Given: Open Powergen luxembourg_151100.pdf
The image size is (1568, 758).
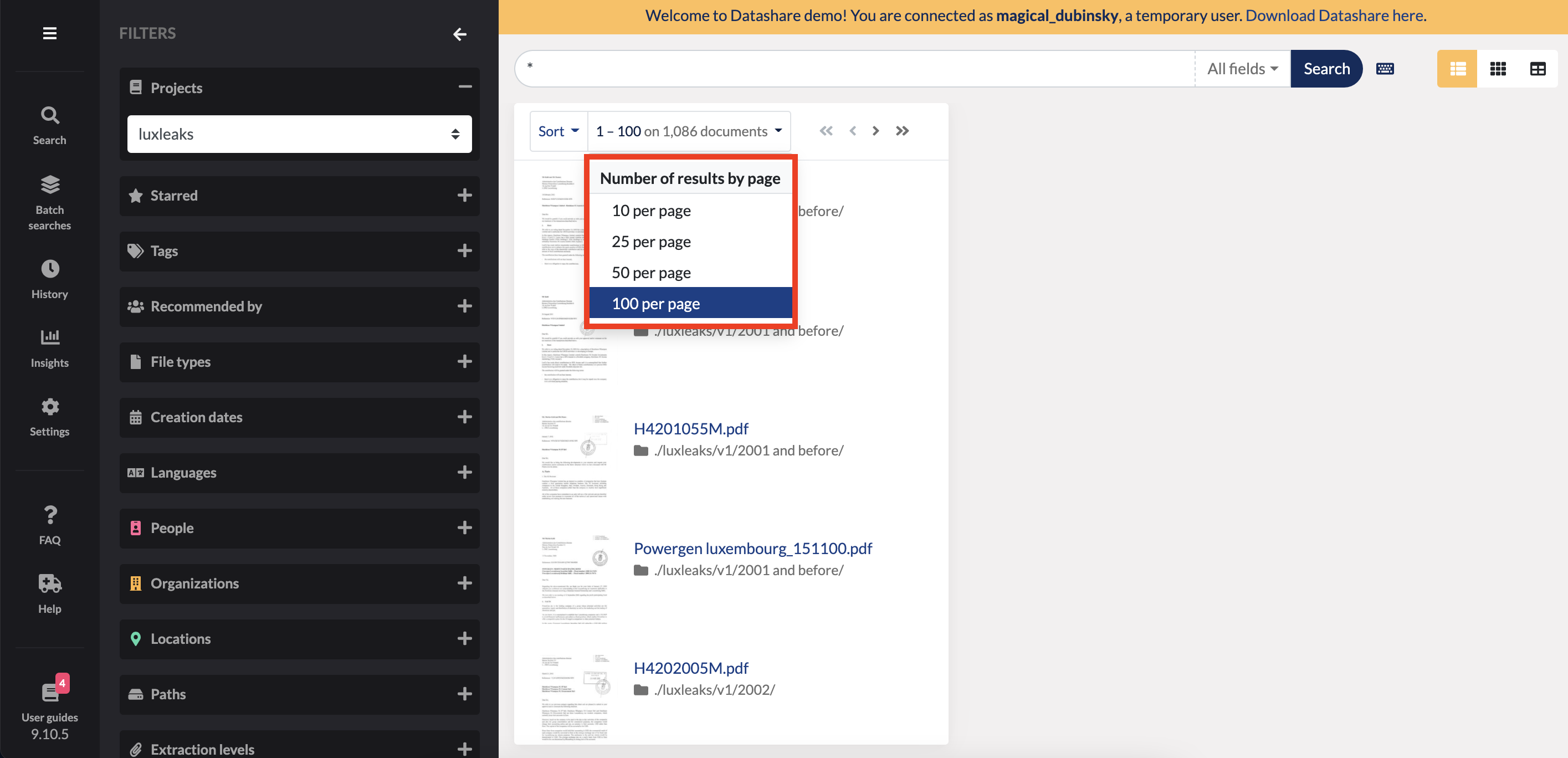Looking at the screenshot, I should (x=753, y=549).
